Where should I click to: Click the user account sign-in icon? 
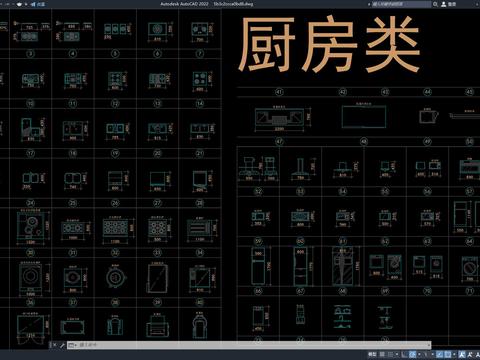(x=444, y=4)
